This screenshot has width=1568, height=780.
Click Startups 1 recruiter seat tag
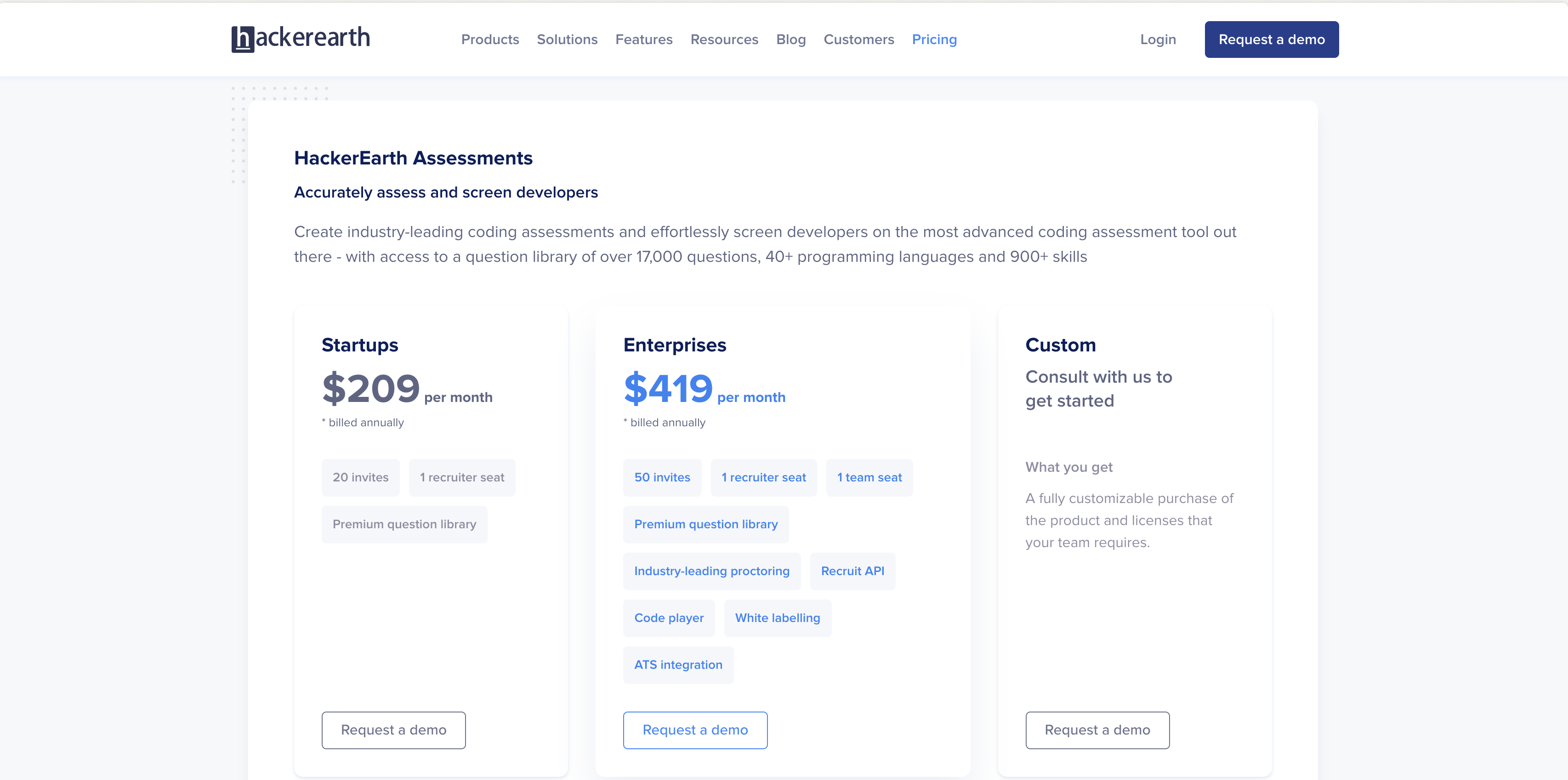point(462,477)
